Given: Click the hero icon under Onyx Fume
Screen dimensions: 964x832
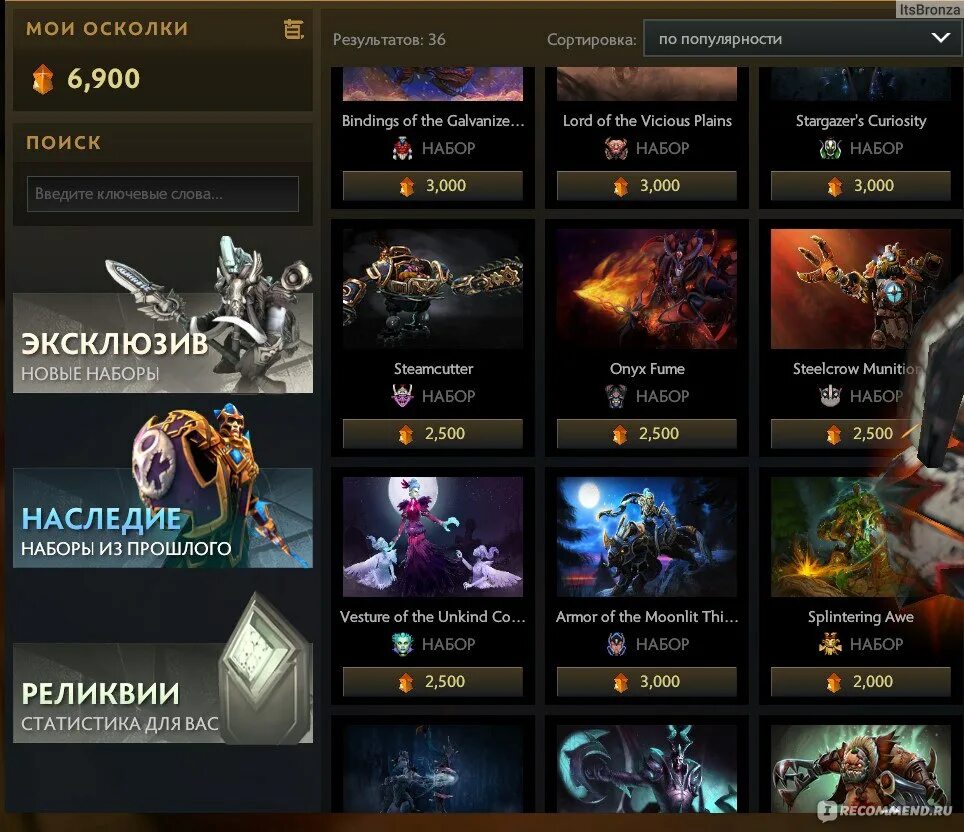Looking at the screenshot, I should click(616, 396).
